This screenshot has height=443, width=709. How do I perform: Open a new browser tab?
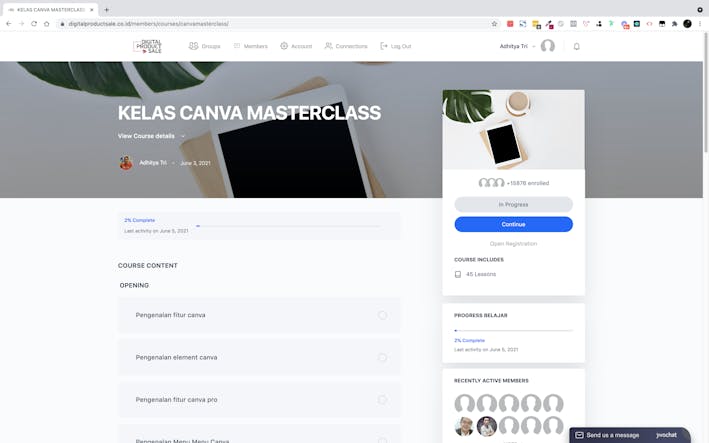click(107, 9)
